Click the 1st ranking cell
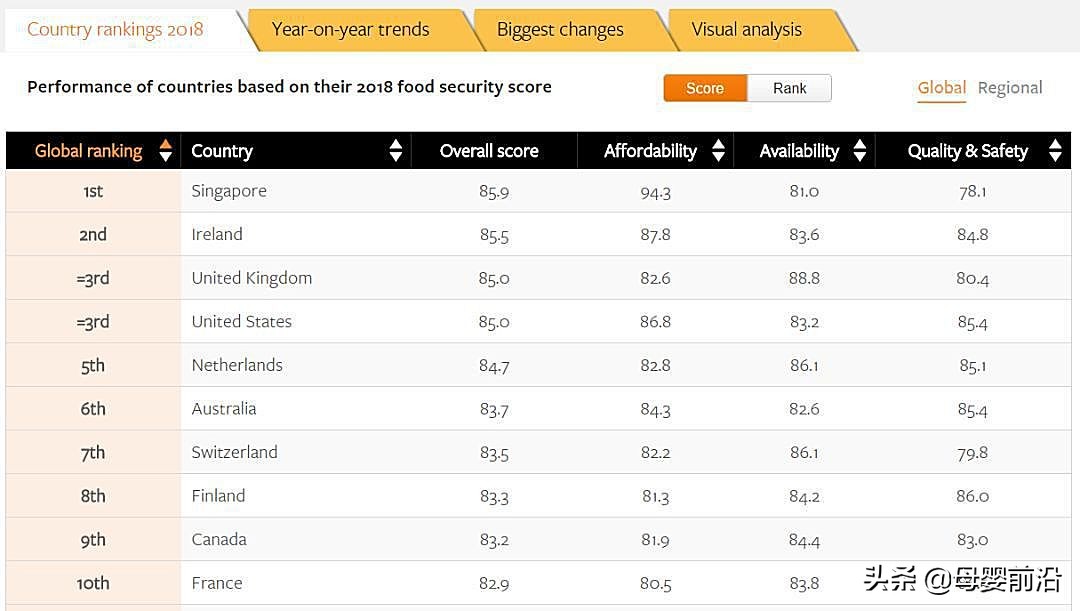Image resolution: width=1080 pixels, height=611 pixels. pyautogui.click(x=93, y=191)
